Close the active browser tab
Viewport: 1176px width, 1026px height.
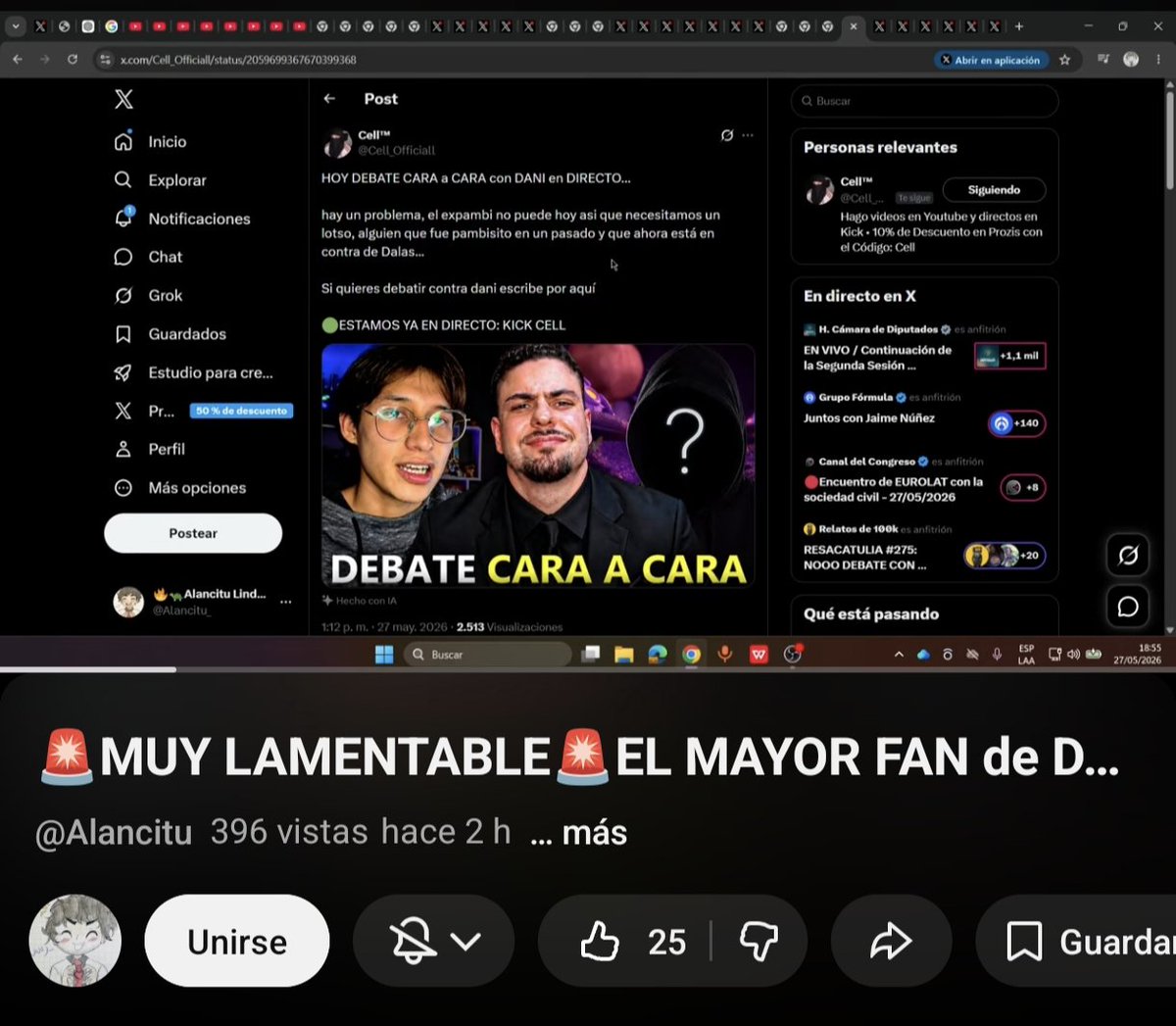(853, 26)
